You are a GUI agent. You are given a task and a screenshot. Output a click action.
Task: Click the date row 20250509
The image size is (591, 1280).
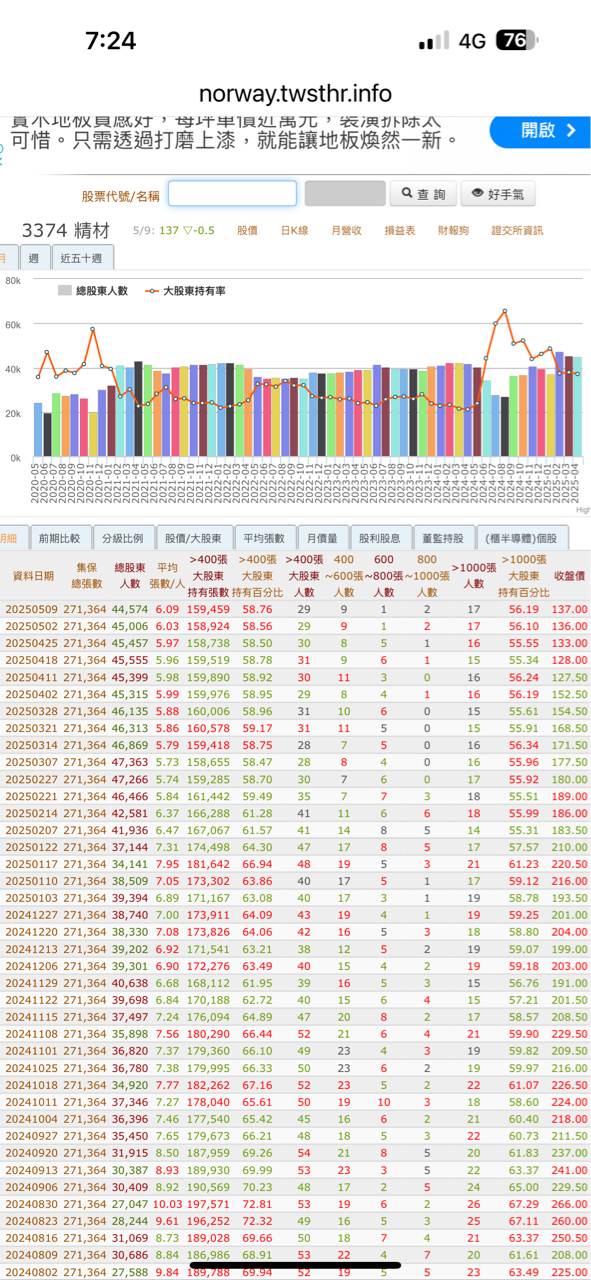pos(31,610)
